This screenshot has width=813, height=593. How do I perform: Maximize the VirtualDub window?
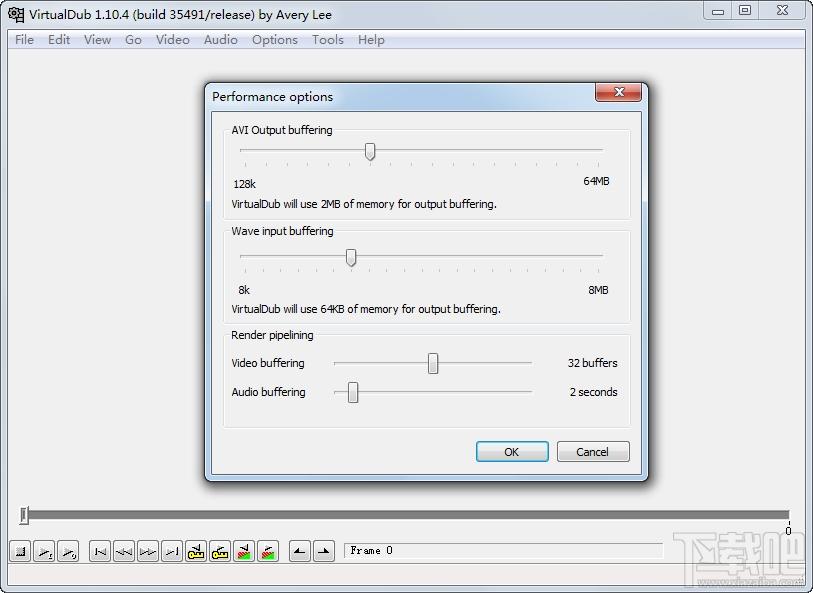745,11
